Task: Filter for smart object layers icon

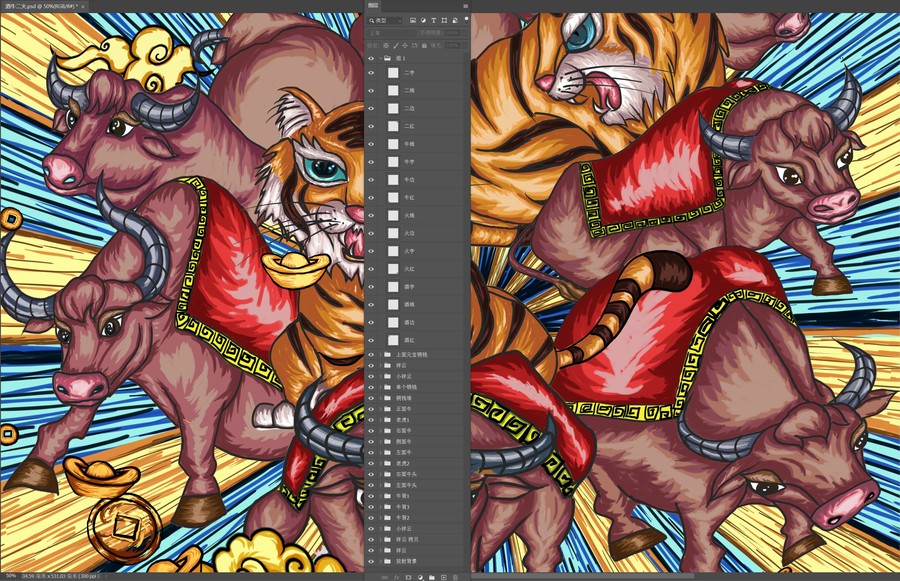Action: coord(455,21)
